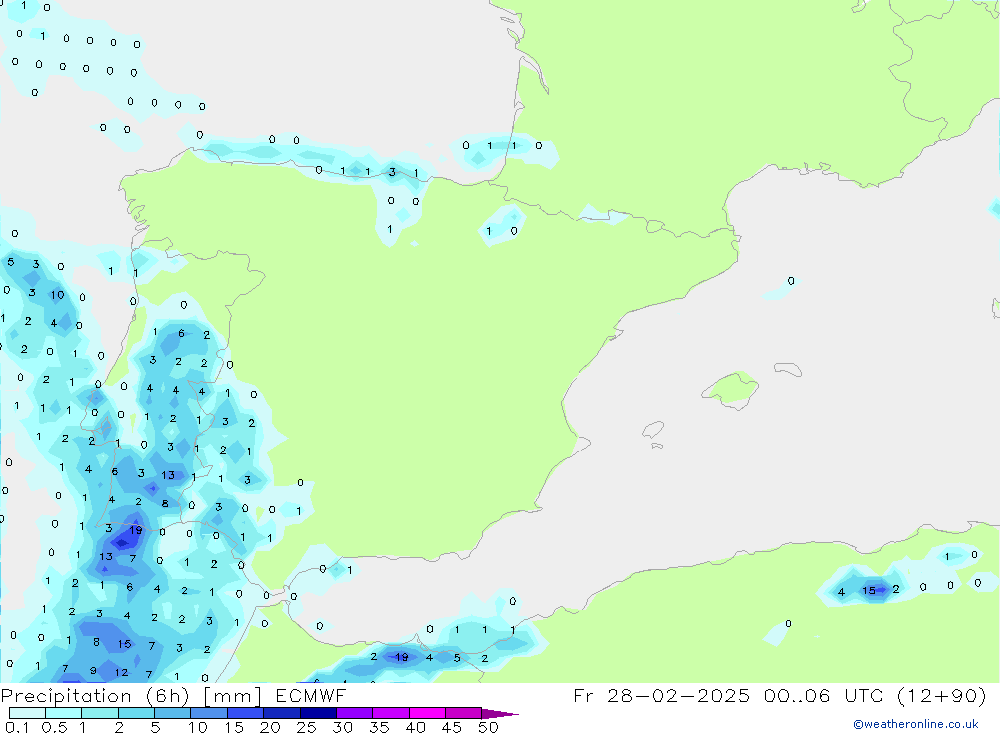Click the 45–50 mm legend color swatch

pyautogui.click(x=464, y=713)
